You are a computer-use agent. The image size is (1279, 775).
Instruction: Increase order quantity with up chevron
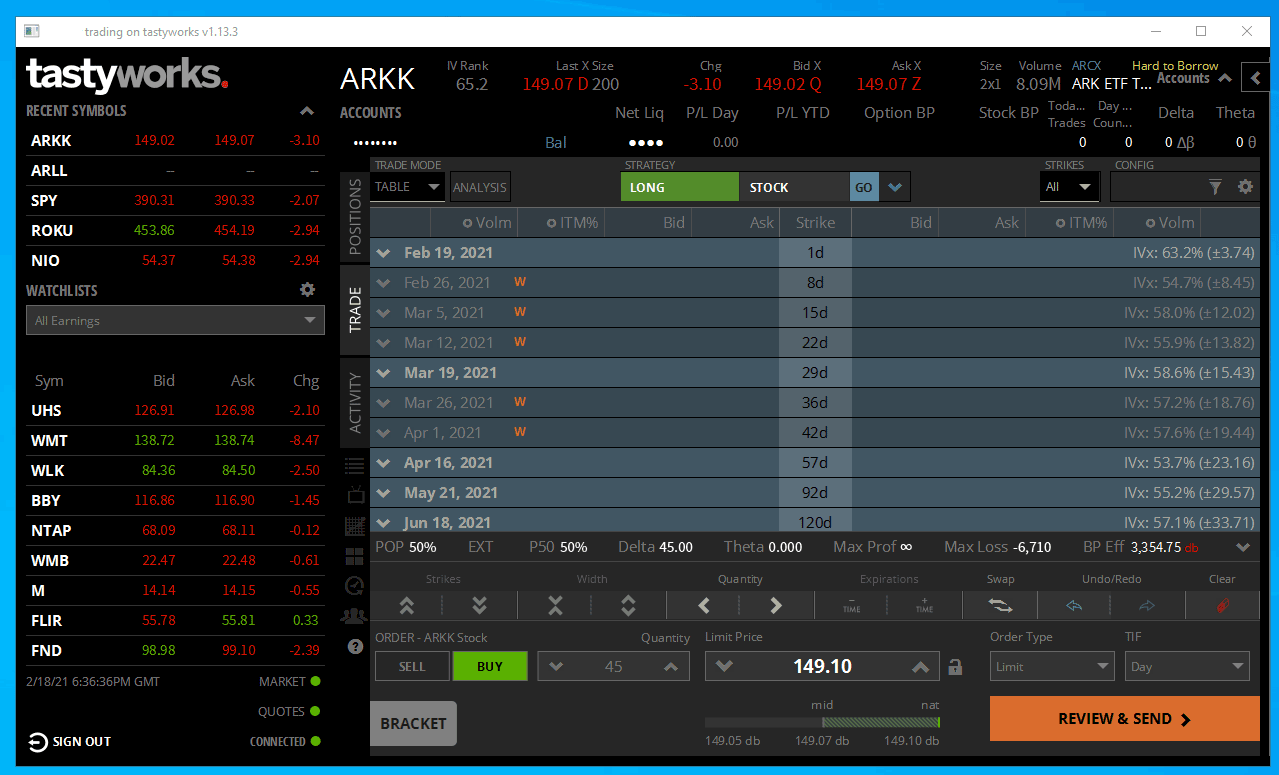[x=671, y=667]
